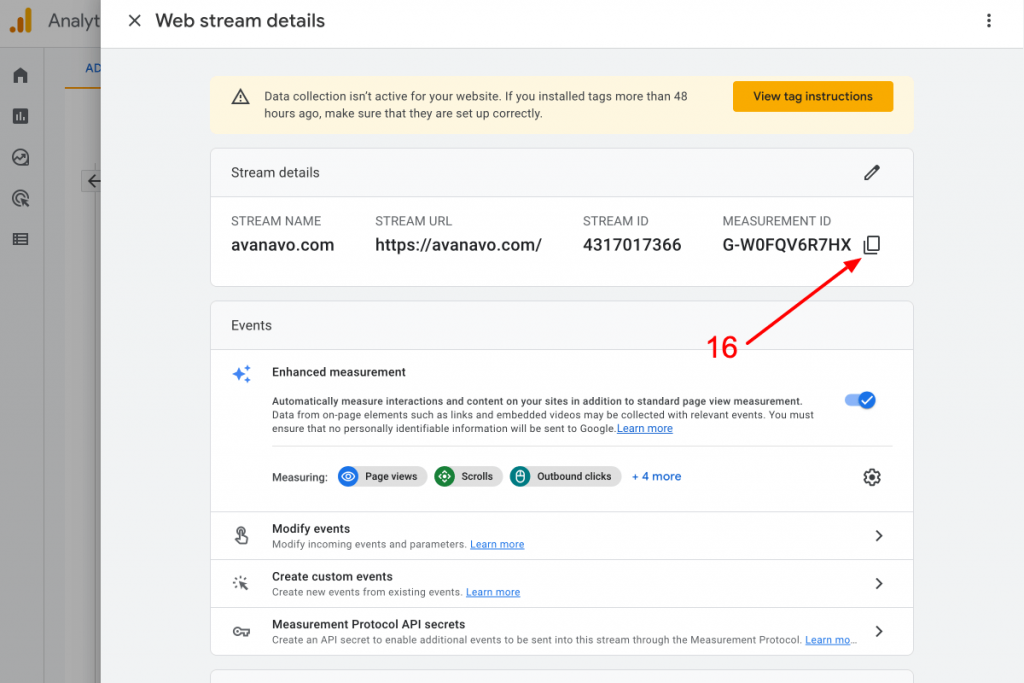This screenshot has width=1024, height=683.
Task: Select the stream URL https://avanavo.com/
Action: click(x=458, y=245)
